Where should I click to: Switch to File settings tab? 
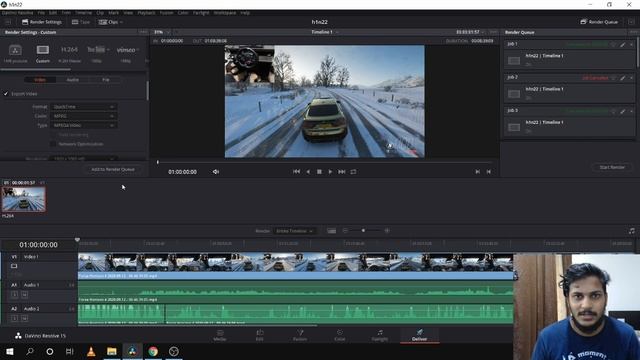click(106, 80)
